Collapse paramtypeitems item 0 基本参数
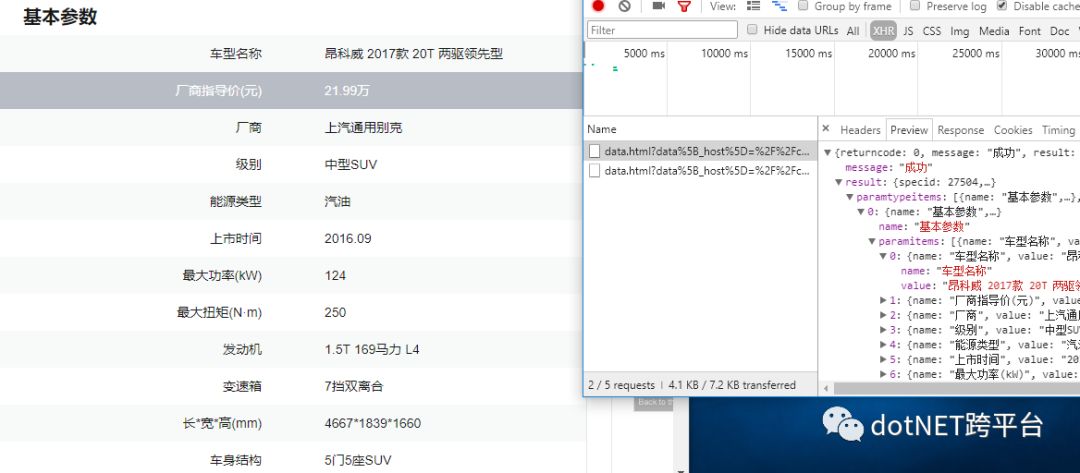The image size is (1080, 473). (860, 212)
